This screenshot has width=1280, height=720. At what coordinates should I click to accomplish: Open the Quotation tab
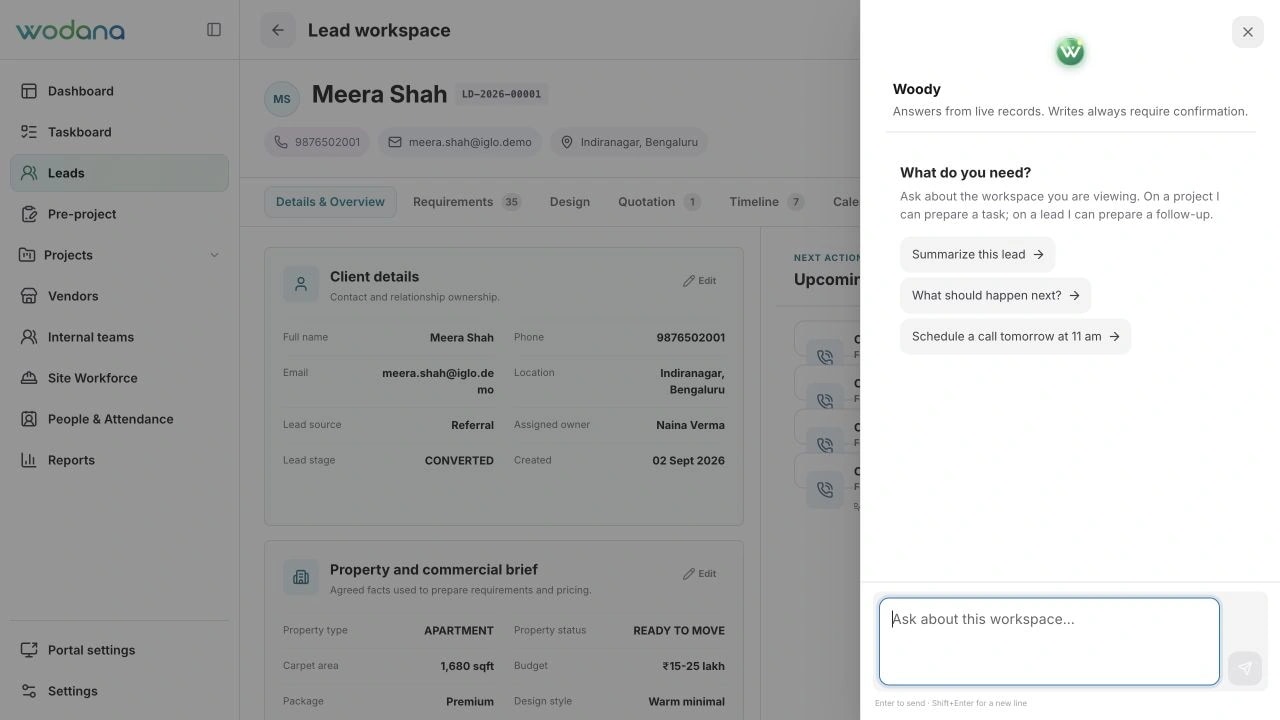click(x=659, y=202)
